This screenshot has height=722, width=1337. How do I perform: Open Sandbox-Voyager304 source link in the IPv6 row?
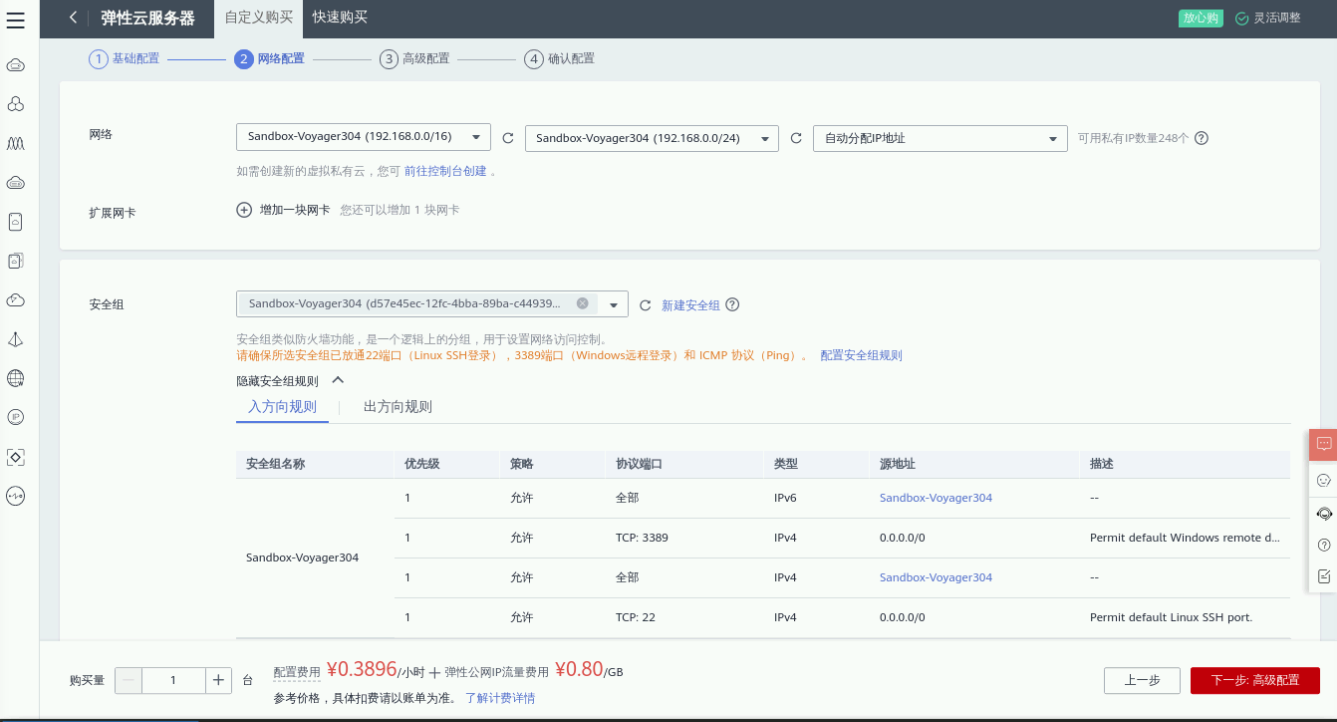936,498
